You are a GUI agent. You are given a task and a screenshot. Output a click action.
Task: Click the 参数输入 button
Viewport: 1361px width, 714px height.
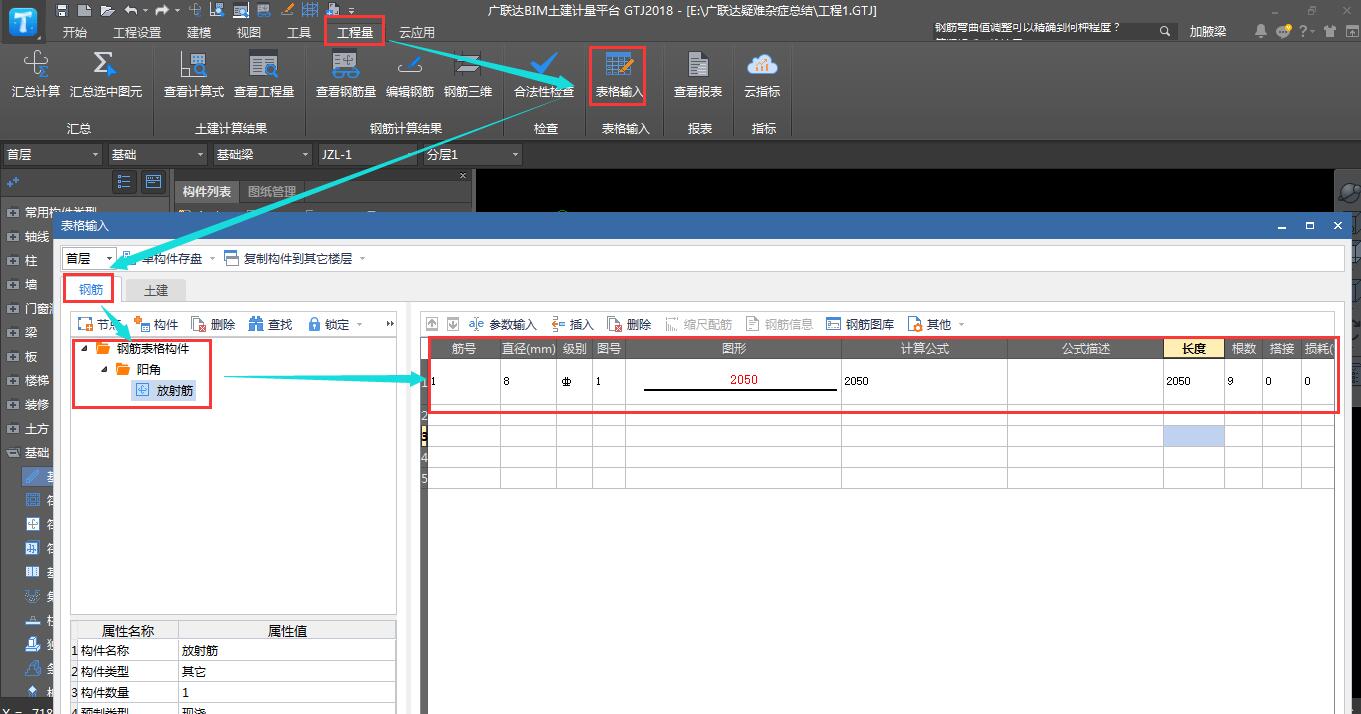coord(503,324)
